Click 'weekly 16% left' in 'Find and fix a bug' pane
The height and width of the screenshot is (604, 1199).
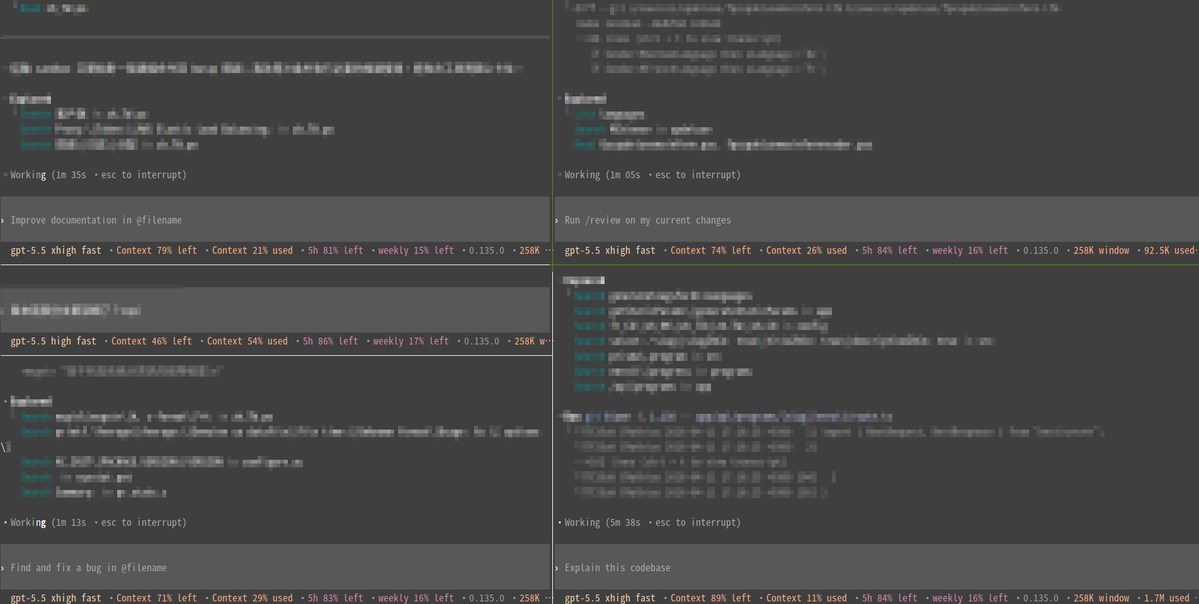point(415,599)
